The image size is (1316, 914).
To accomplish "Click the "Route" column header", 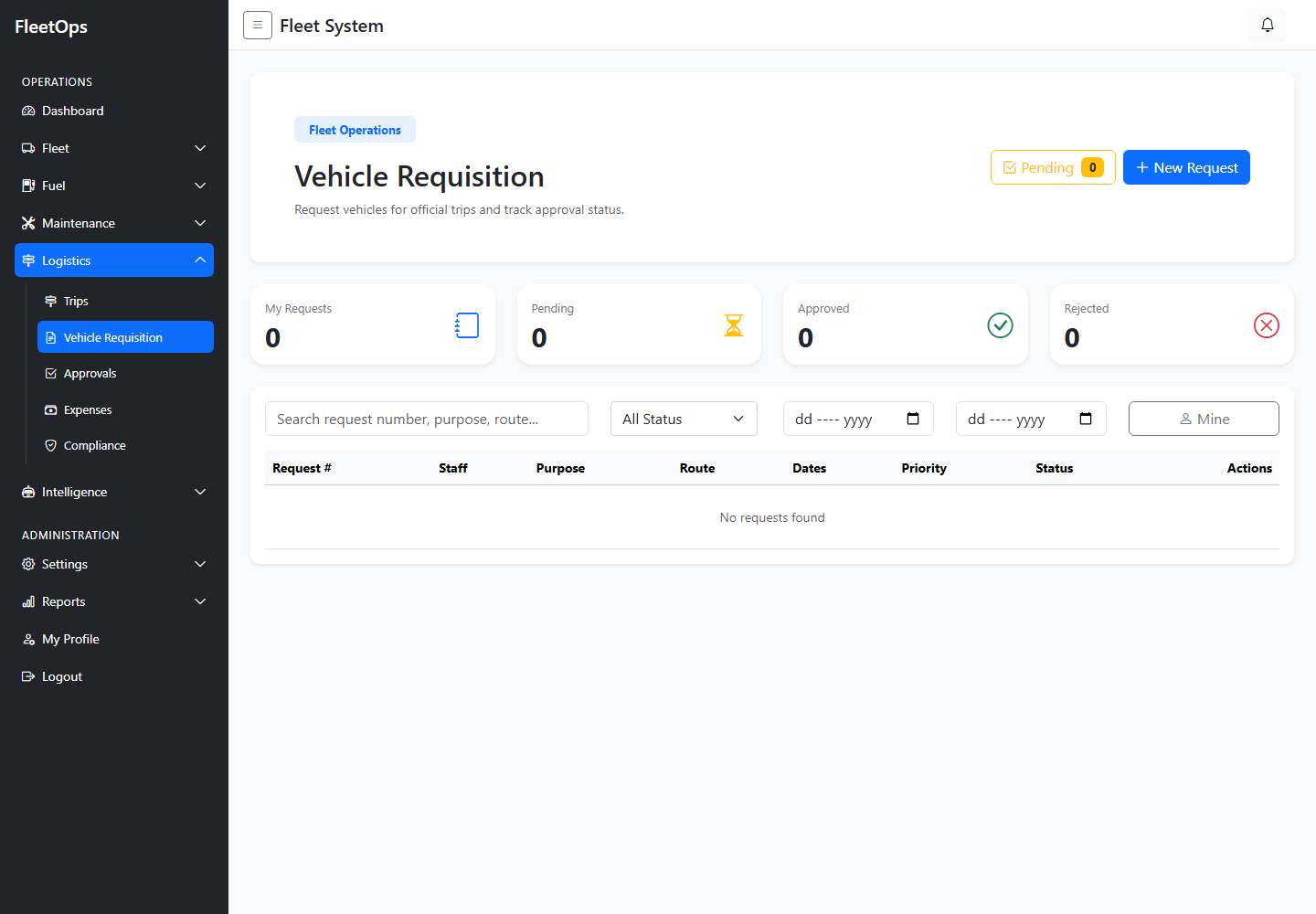I will point(697,468).
